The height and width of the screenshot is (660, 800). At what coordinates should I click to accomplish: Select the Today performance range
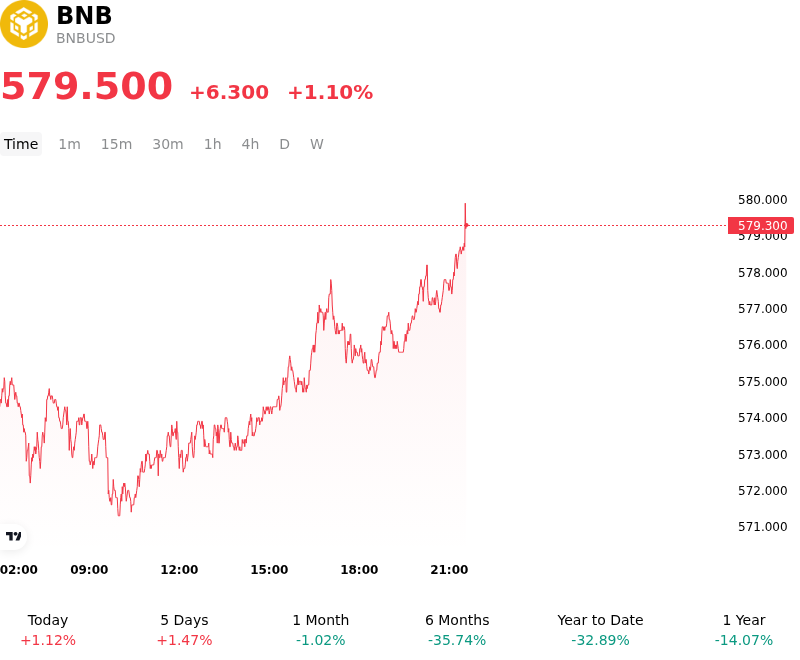coord(48,630)
